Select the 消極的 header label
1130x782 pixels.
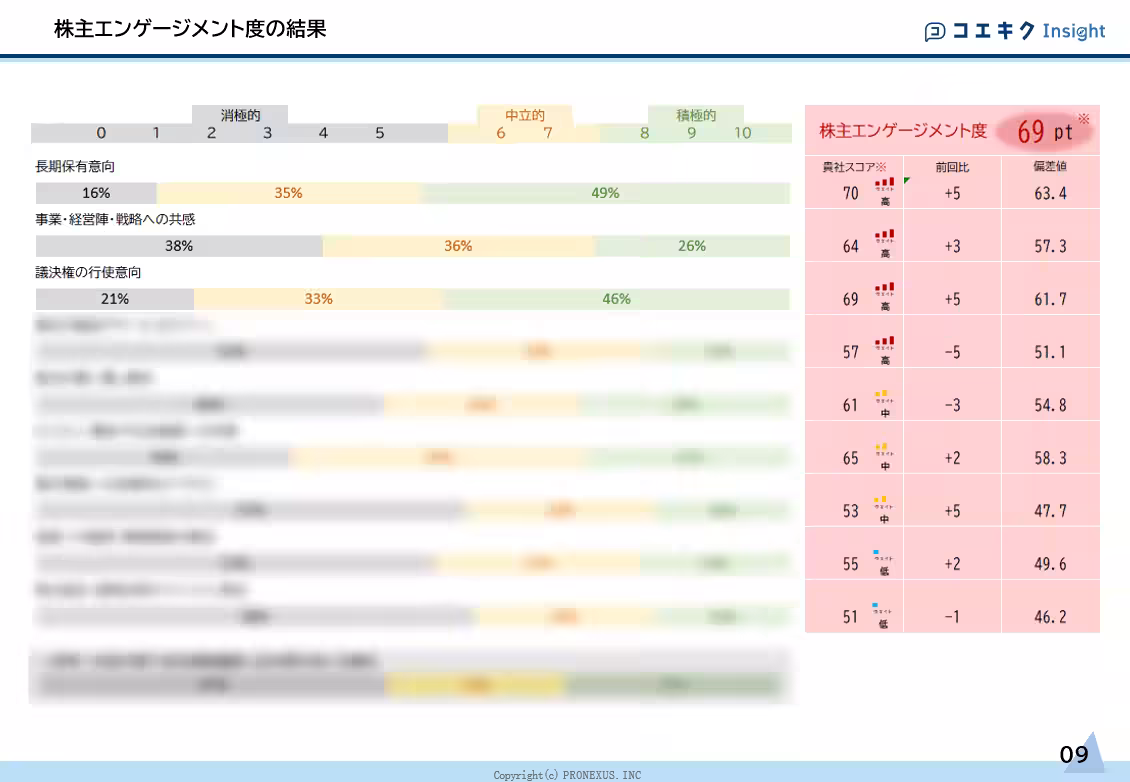pos(240,115)
